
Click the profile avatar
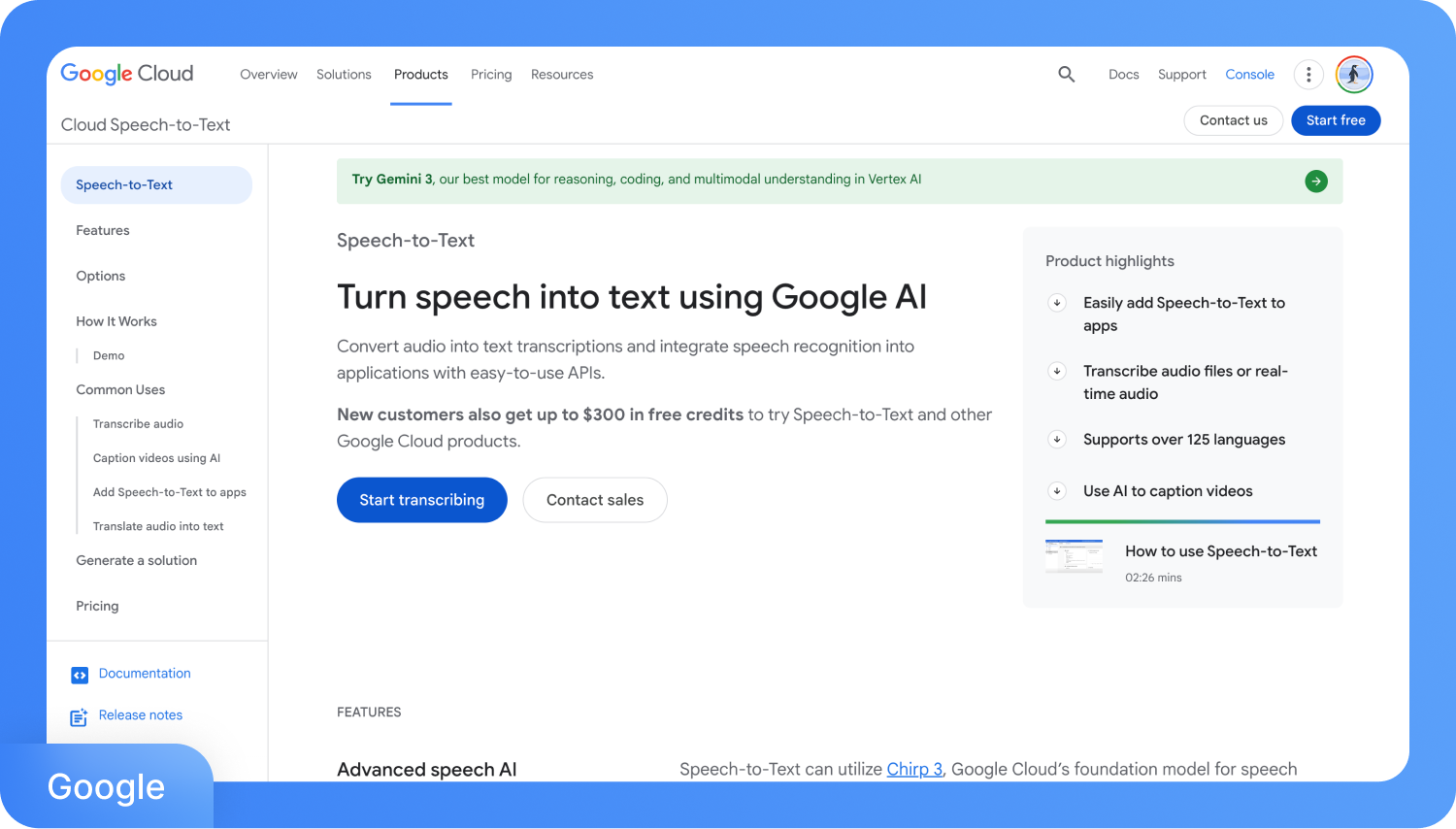click(1354, 74)
